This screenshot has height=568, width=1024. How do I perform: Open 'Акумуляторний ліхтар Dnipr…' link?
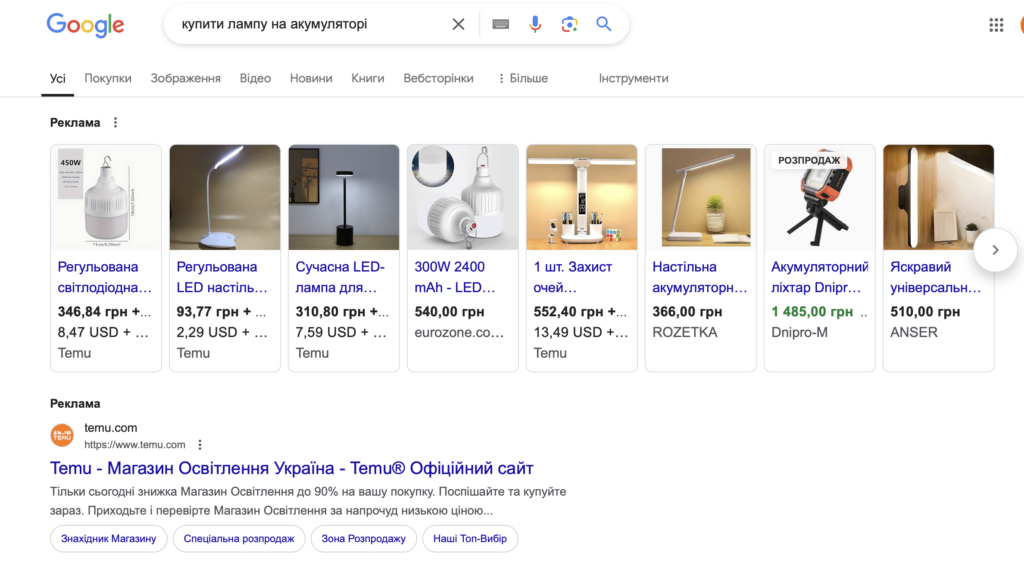coord(820,277)
